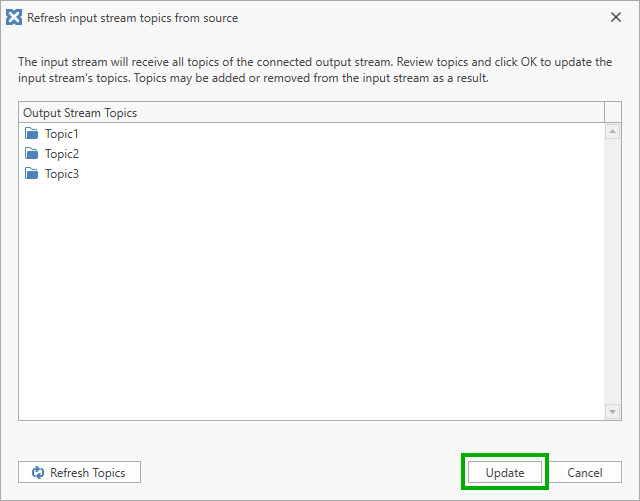Click the Update button

pyautogui.click(x=505, y=472)
